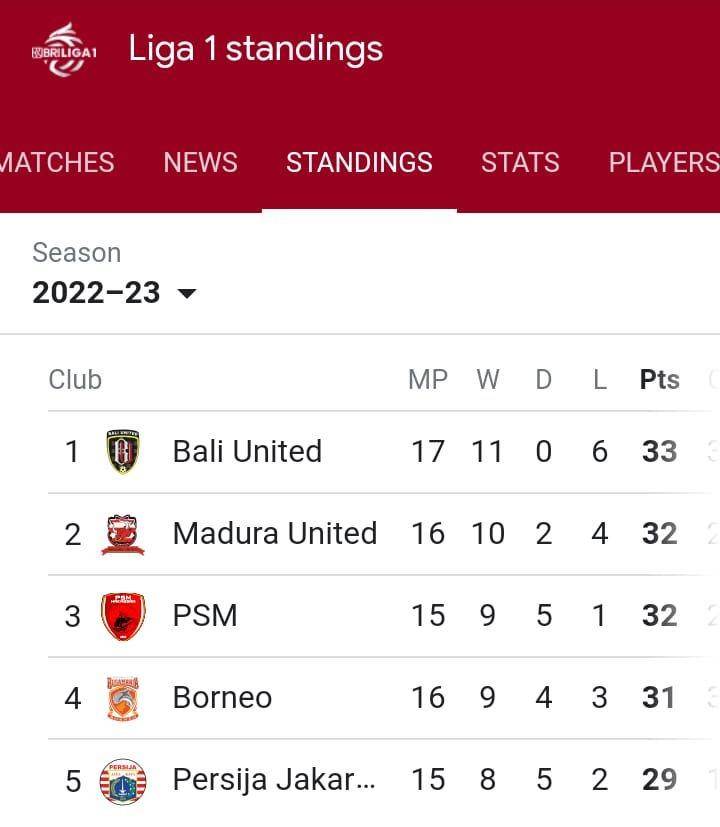Click the Borneo team name
The image size is (720, 827).
coord(222,697)
